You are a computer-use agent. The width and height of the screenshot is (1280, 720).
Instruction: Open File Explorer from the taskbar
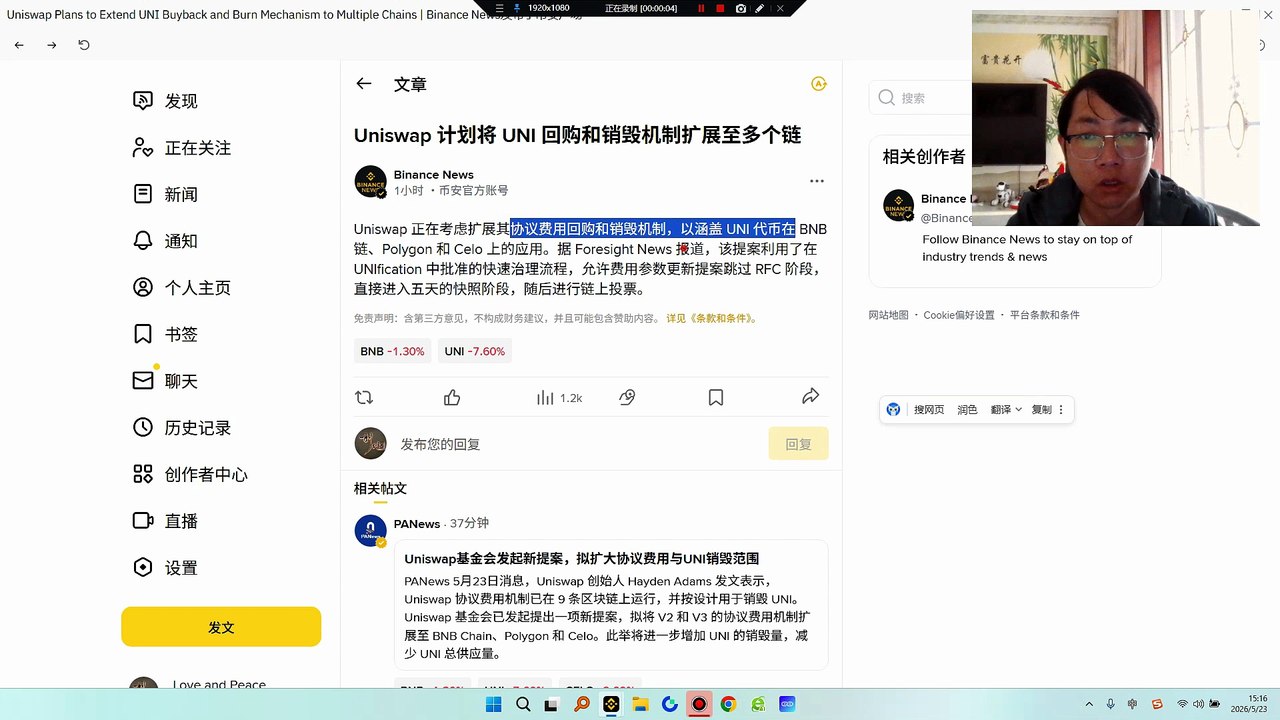coord(640,705)
